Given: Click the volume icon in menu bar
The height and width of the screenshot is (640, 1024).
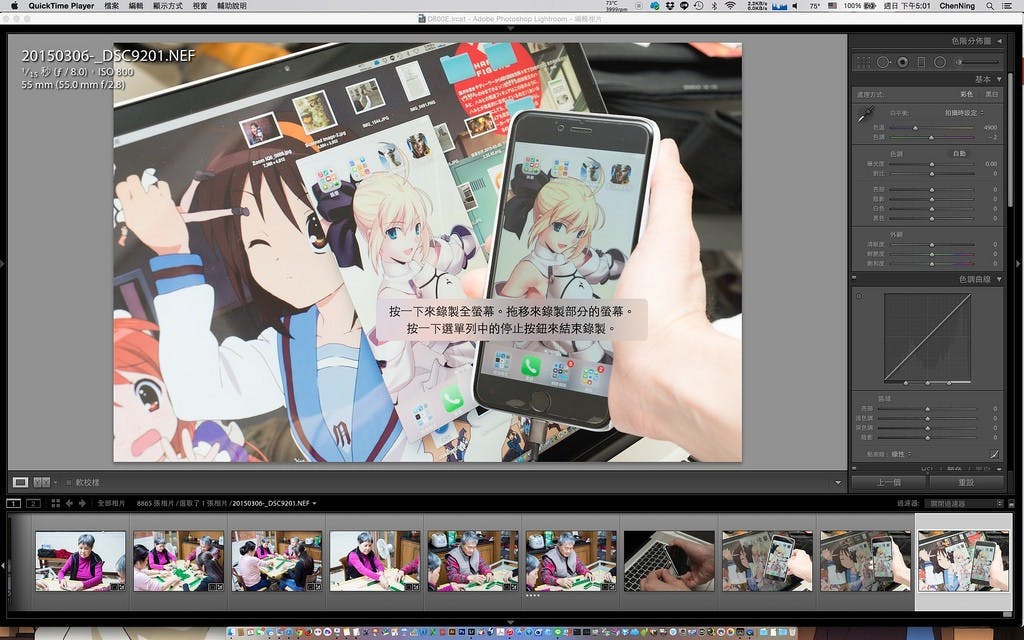Looking at the screenshot, I should pos(795,6).
